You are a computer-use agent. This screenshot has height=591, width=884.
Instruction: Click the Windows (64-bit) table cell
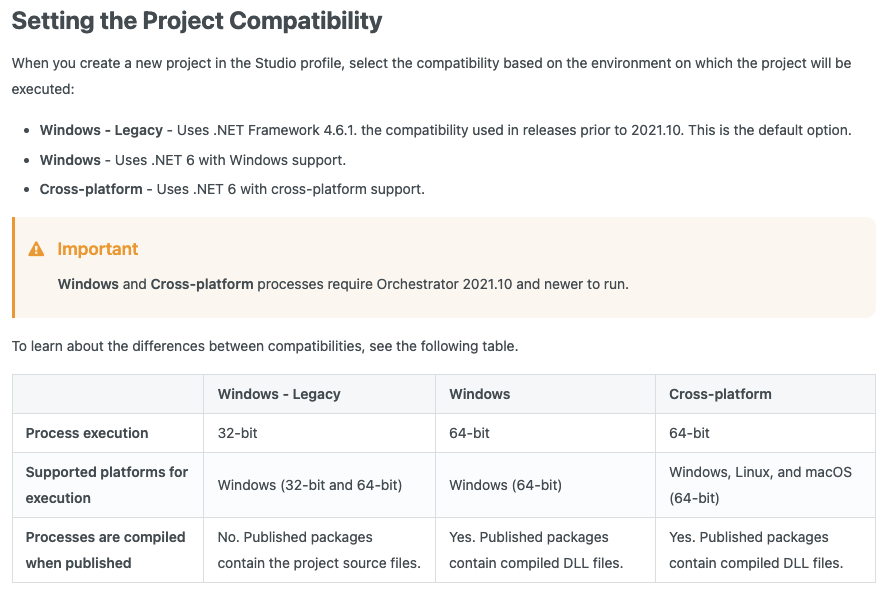pos(505,485)
